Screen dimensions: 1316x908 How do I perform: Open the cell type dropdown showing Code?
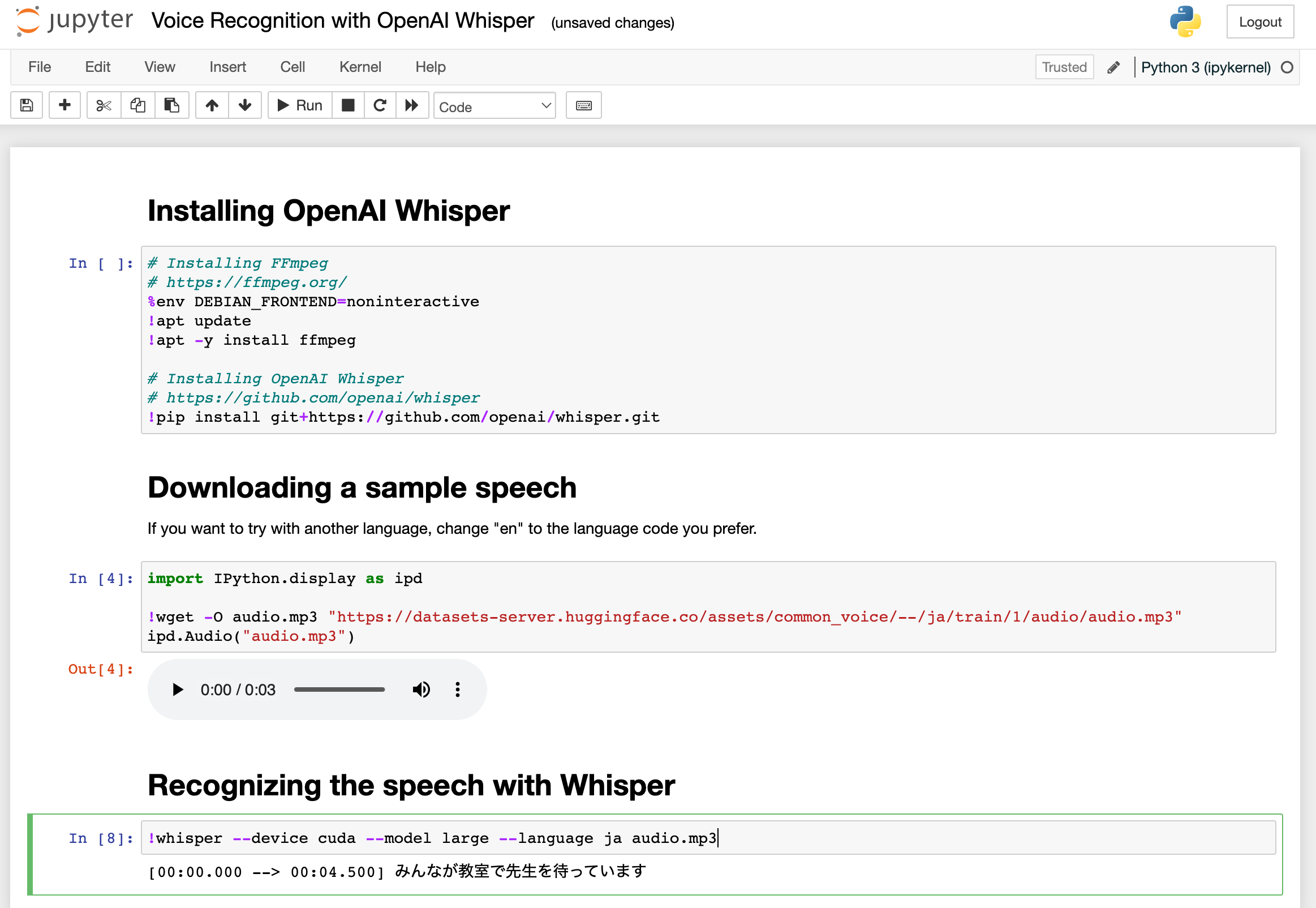tap(494, 106)
